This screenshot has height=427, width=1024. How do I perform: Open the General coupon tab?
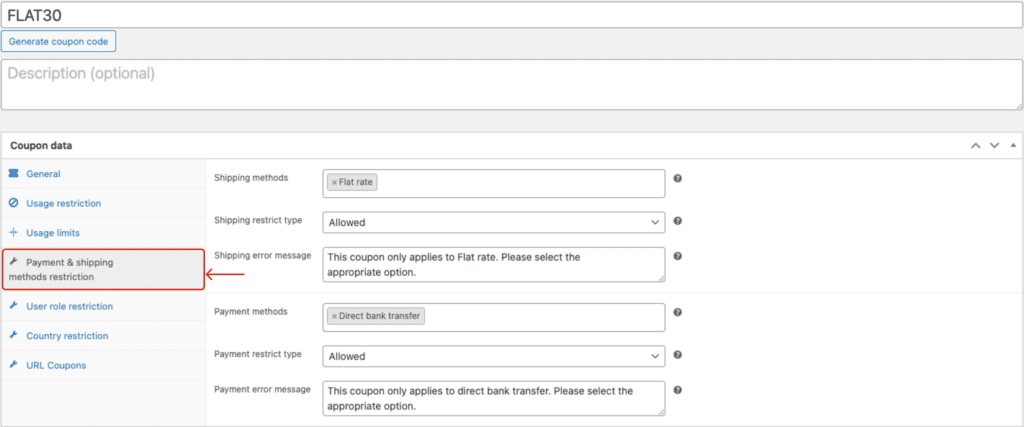(x=43, y=174)
